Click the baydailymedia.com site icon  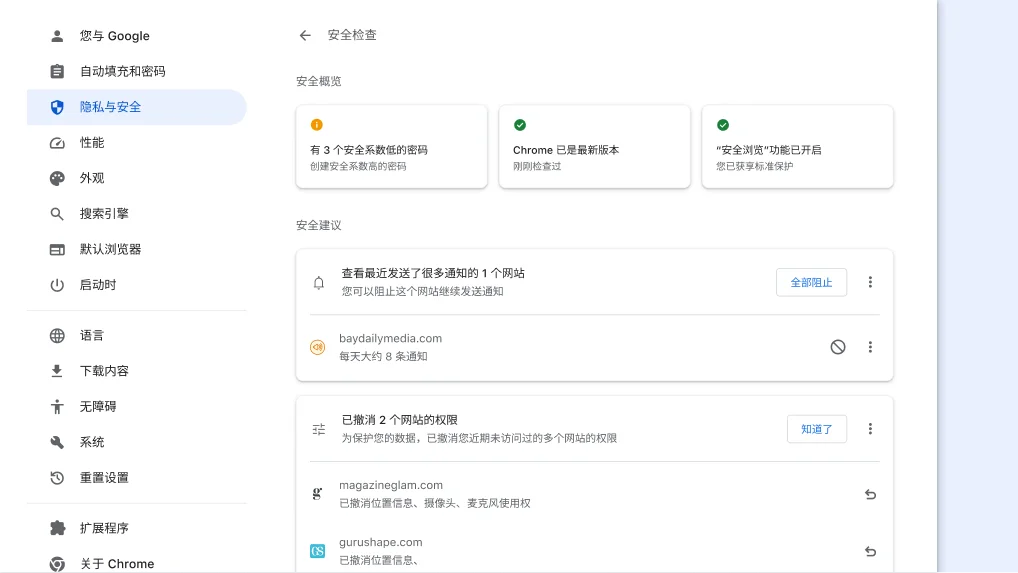click(x=318, y=347)
